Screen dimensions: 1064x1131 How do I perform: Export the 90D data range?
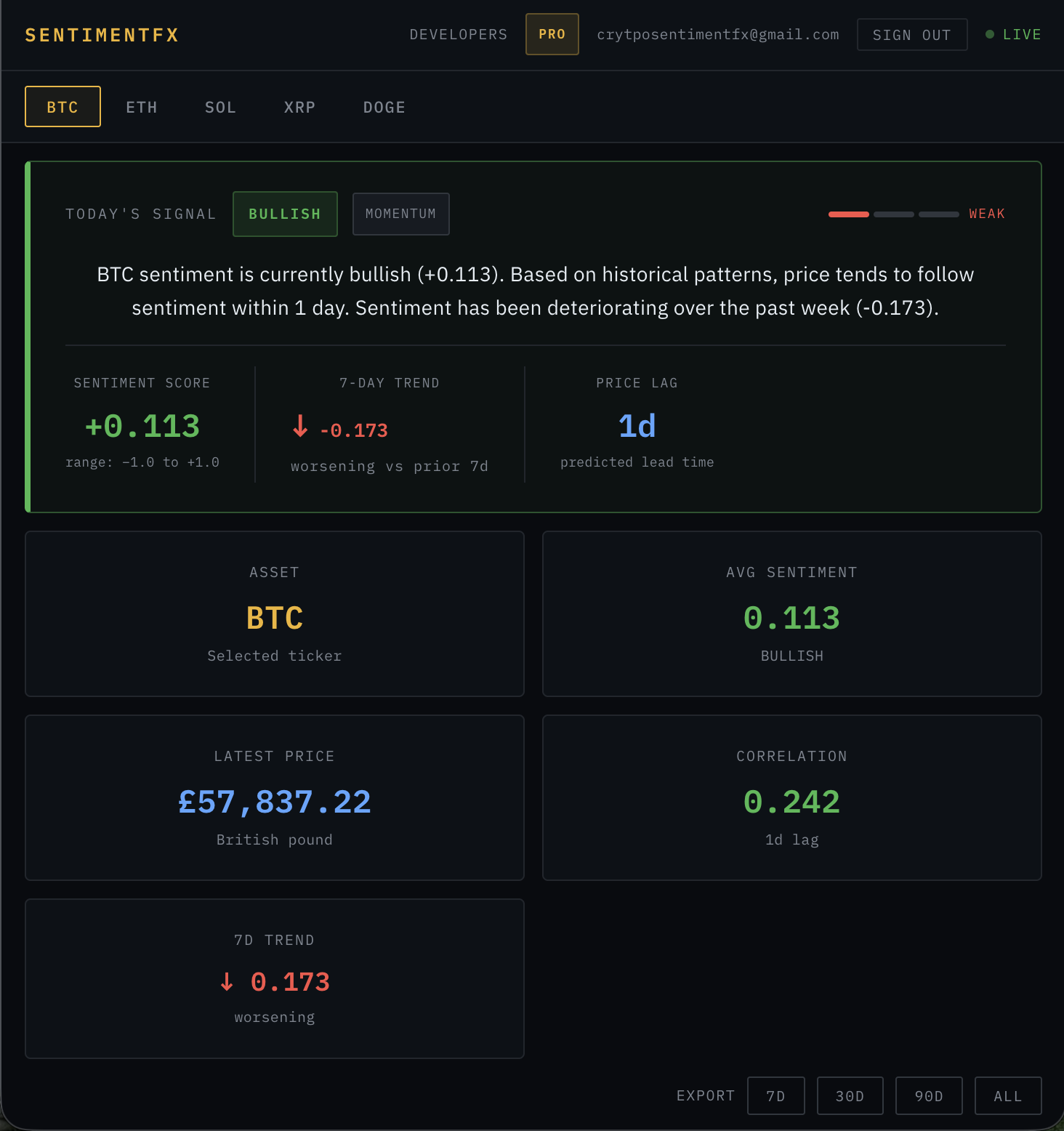point(929,1095)
